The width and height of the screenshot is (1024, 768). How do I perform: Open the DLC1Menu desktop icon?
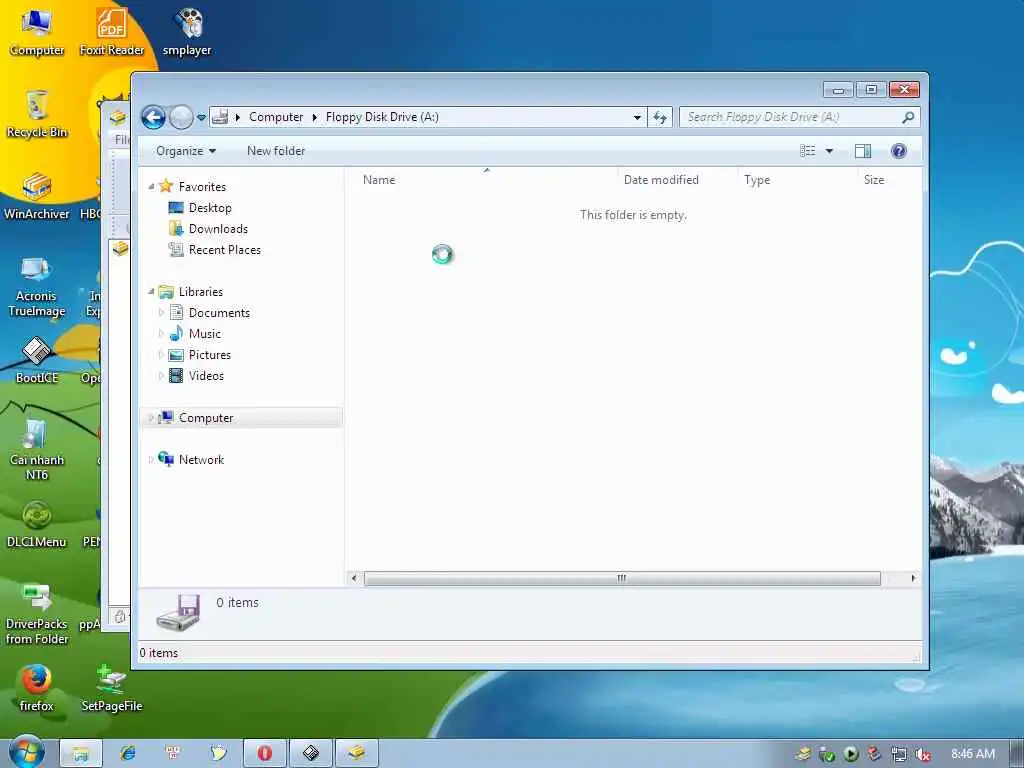tap(37, 524)
